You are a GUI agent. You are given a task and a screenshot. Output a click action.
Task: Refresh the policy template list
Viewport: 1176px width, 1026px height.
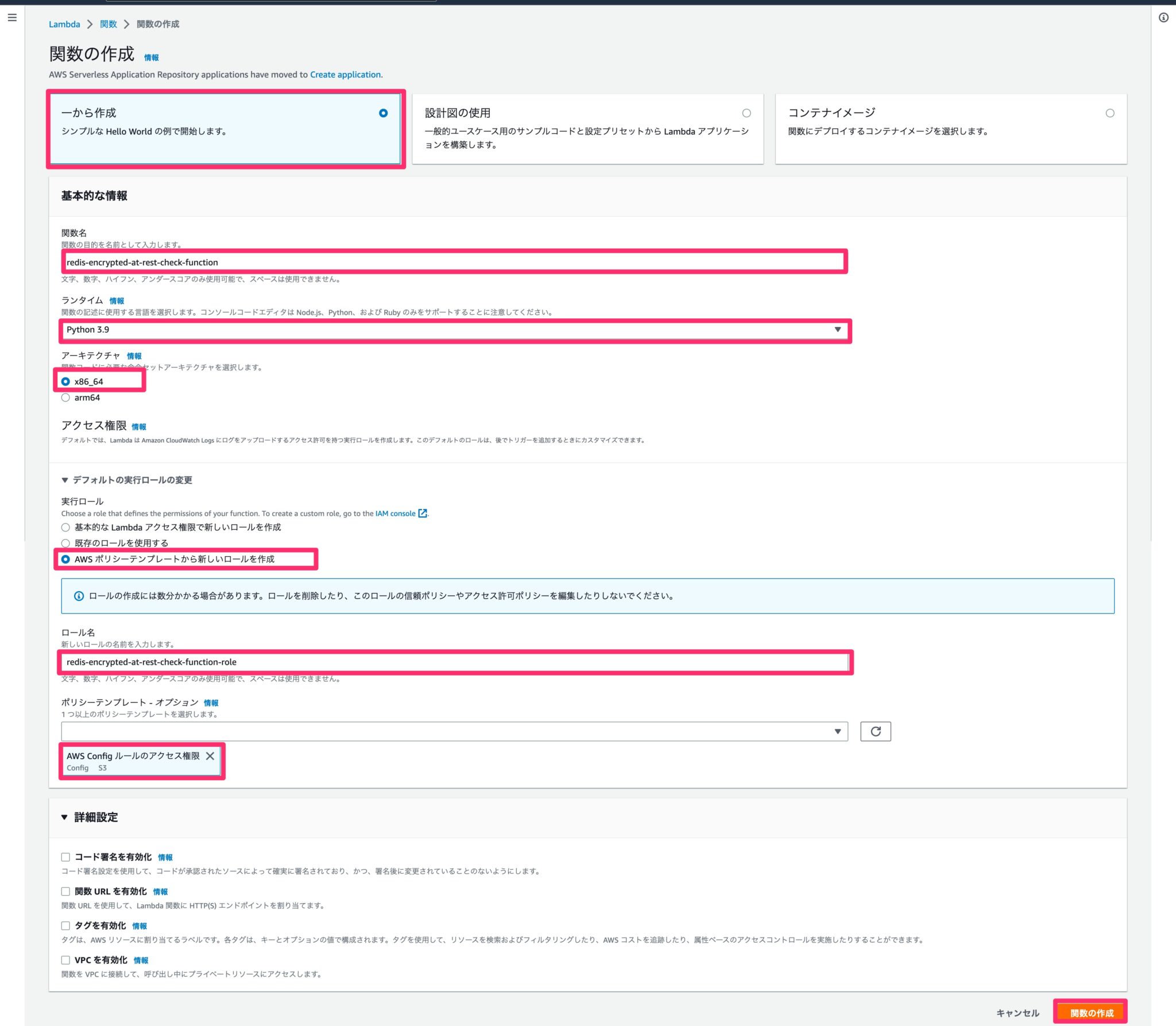pyautogui.click(x=875, y=731)
